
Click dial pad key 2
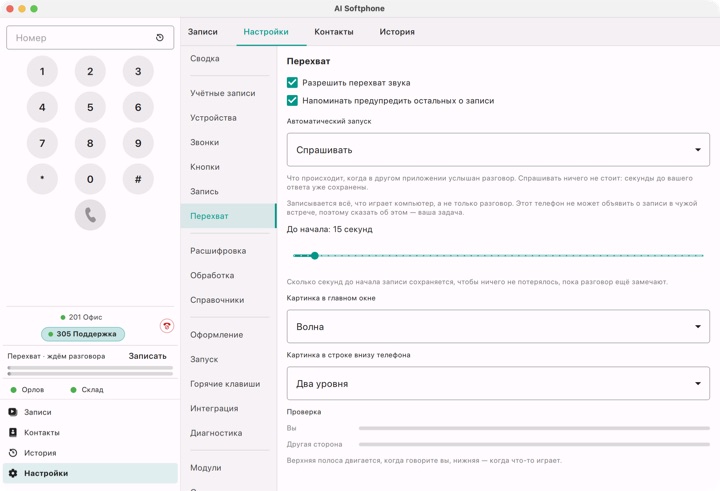pyautogui.click(x=90, y=71)
